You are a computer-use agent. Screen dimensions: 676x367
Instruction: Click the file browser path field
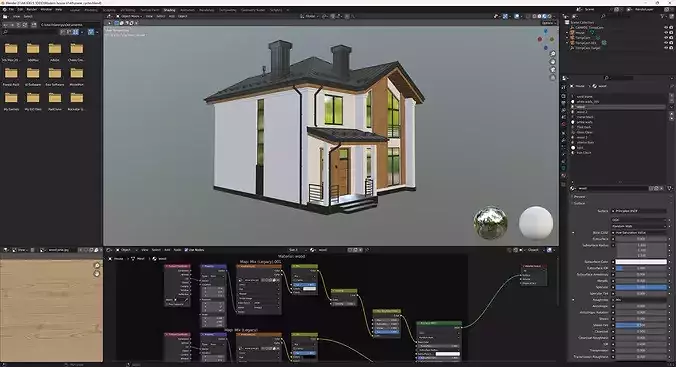[x=70, y=25]
